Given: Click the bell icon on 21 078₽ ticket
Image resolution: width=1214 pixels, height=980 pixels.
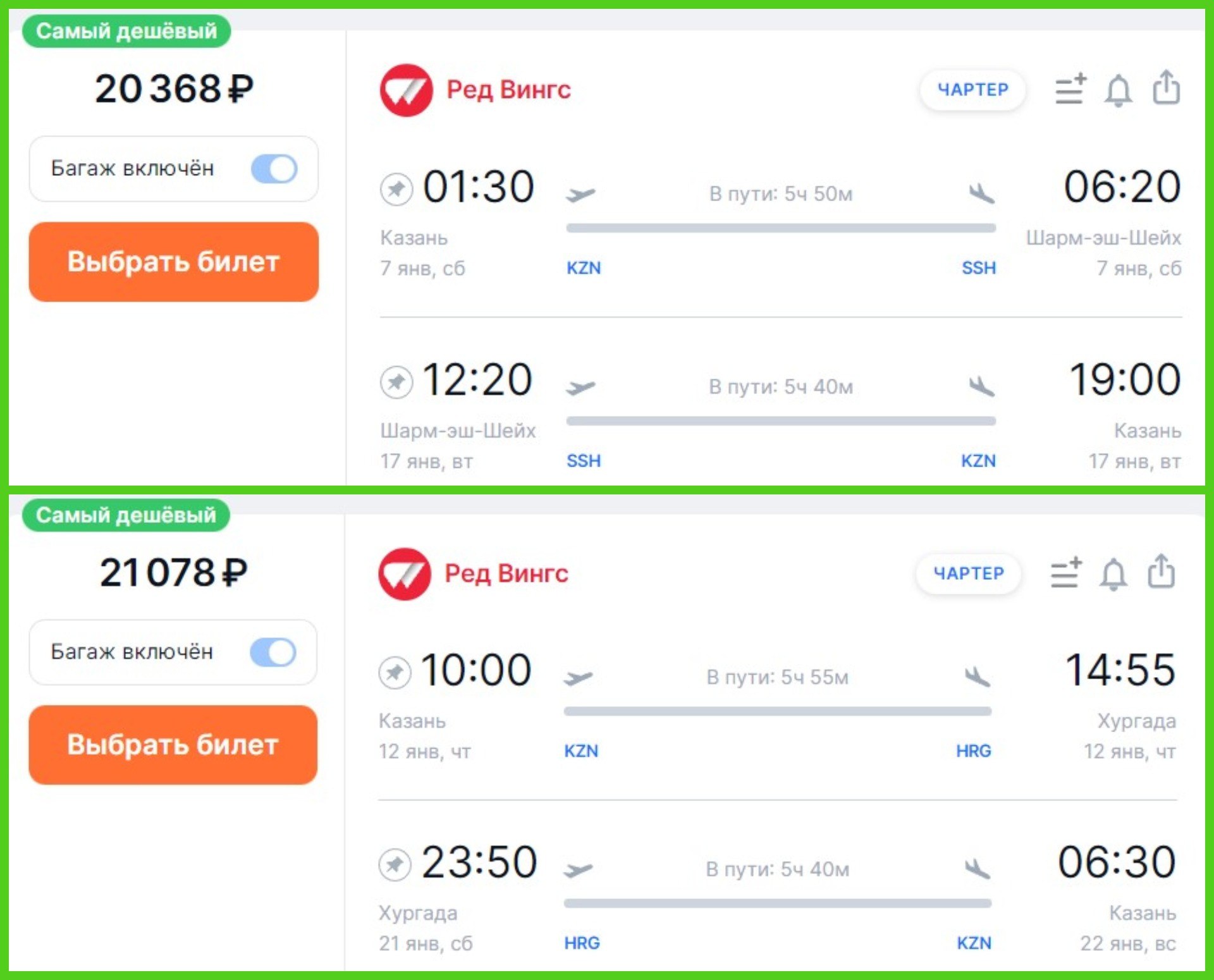Looking at the screenshot, I should pos(1113,574).
